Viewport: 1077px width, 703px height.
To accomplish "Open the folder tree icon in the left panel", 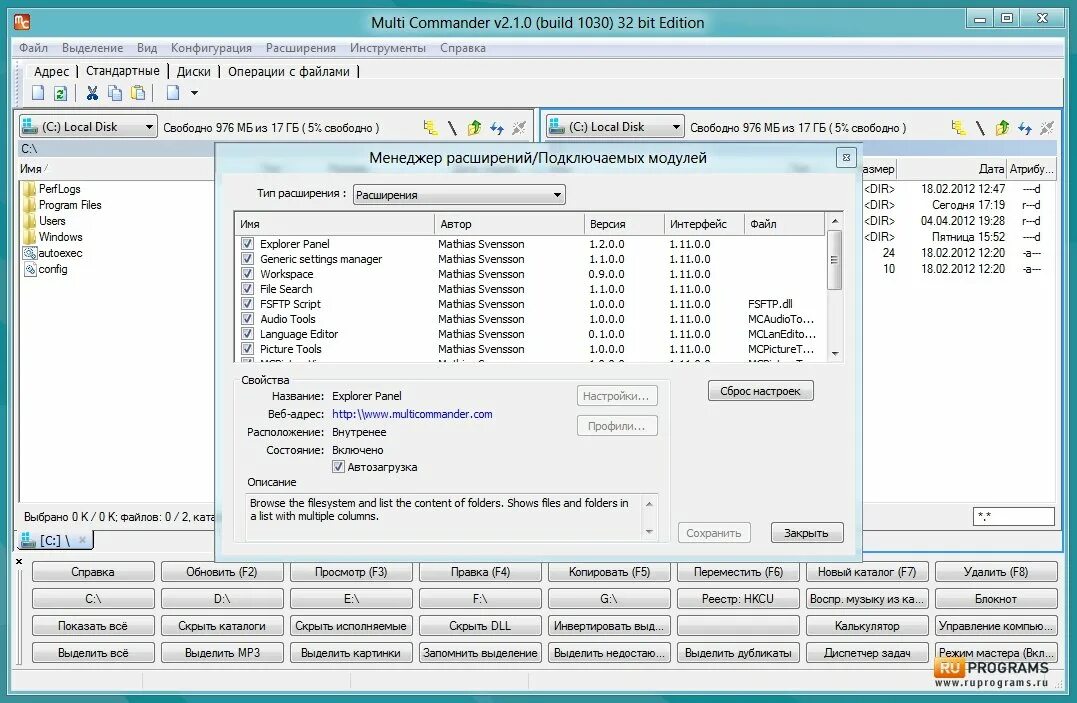I will coord(431,127).
